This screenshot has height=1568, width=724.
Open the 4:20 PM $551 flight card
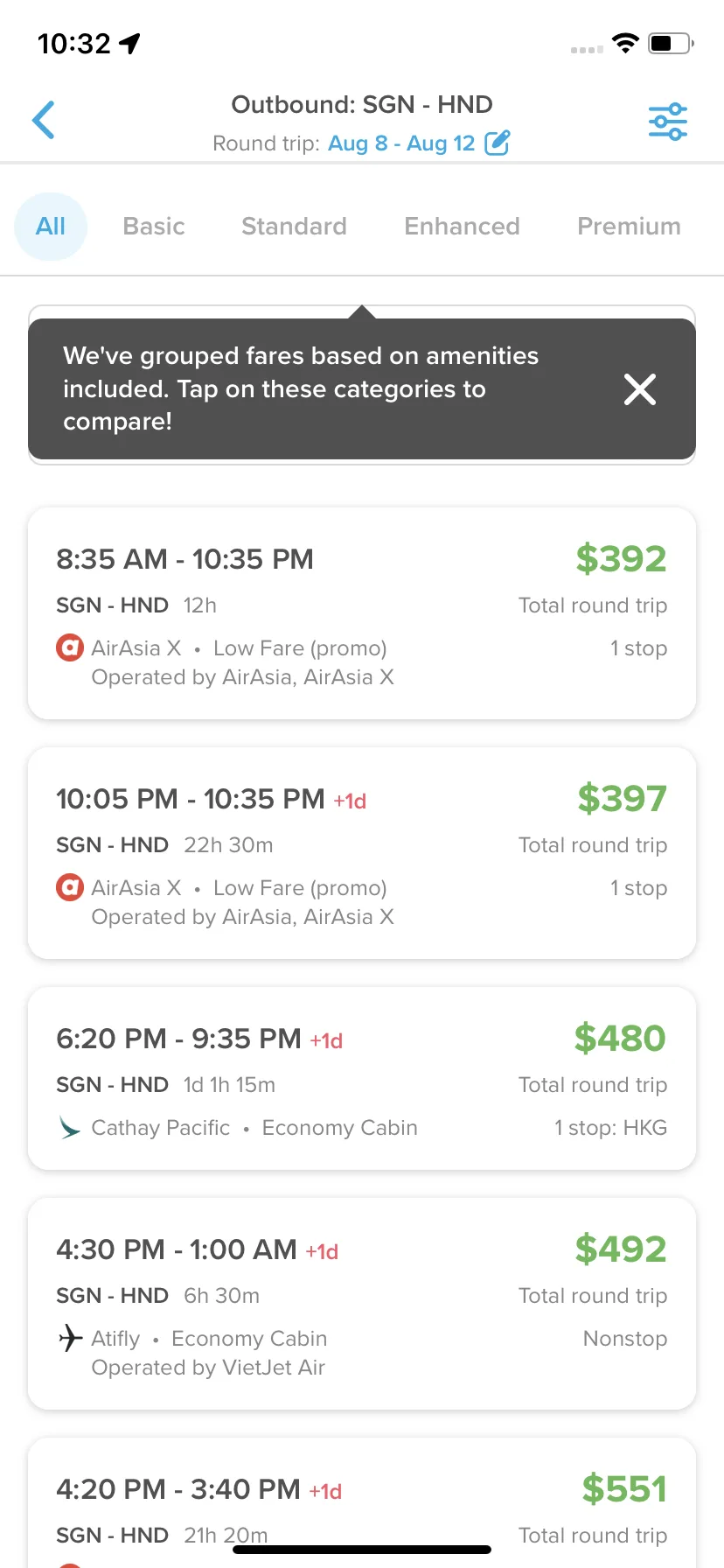click(x=362, y=1502)
